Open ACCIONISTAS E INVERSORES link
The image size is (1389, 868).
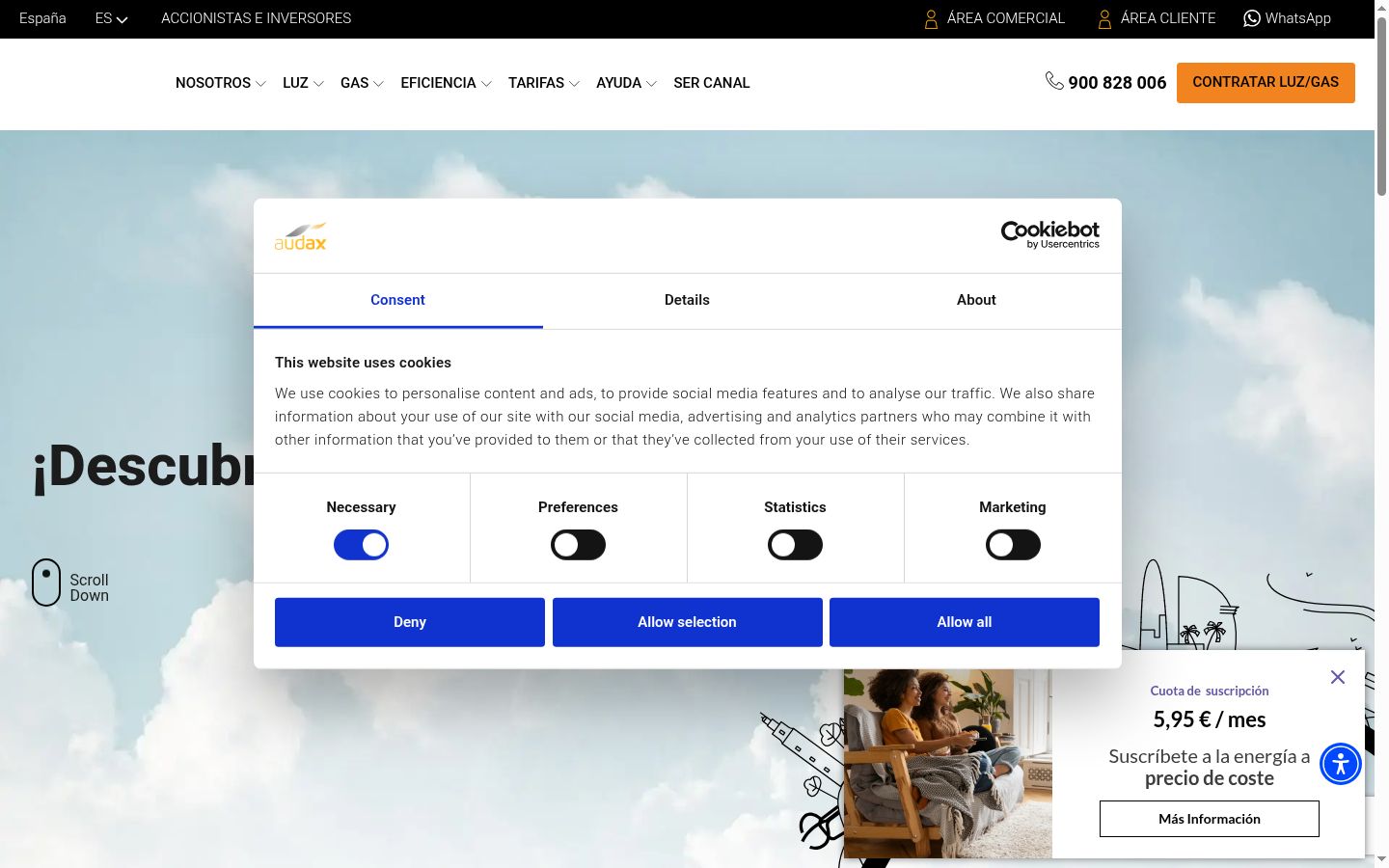click(x=256, y=18)
